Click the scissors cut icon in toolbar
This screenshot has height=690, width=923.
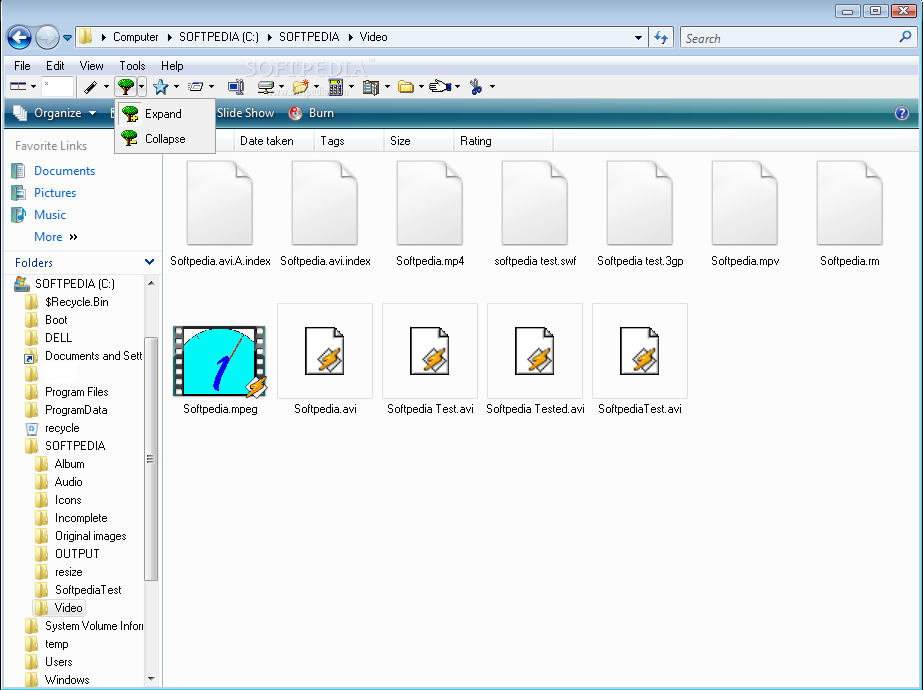(x=476, y=87)
